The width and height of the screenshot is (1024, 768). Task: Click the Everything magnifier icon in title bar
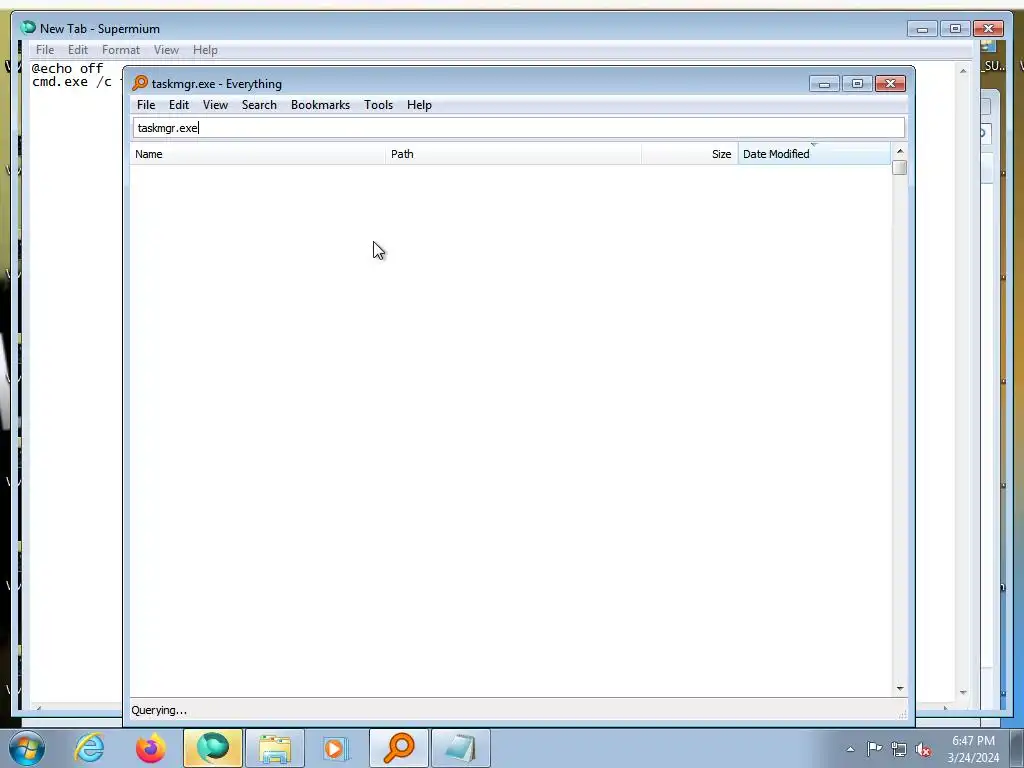click(x=140, y=83)
